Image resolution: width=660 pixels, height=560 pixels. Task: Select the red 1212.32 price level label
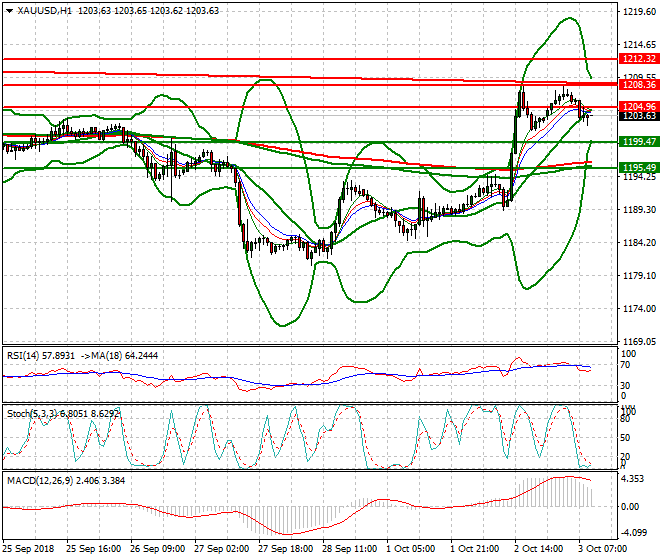pyautogui.click(x=639, y=59)
